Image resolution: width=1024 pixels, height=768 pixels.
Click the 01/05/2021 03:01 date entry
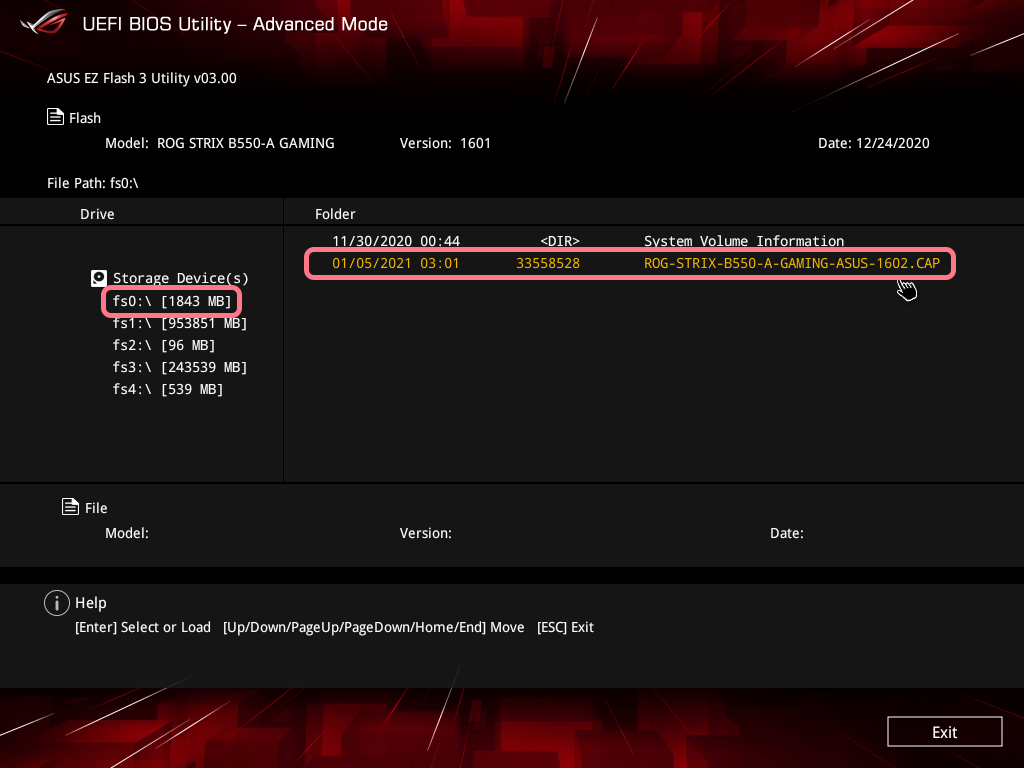point(396,263)
